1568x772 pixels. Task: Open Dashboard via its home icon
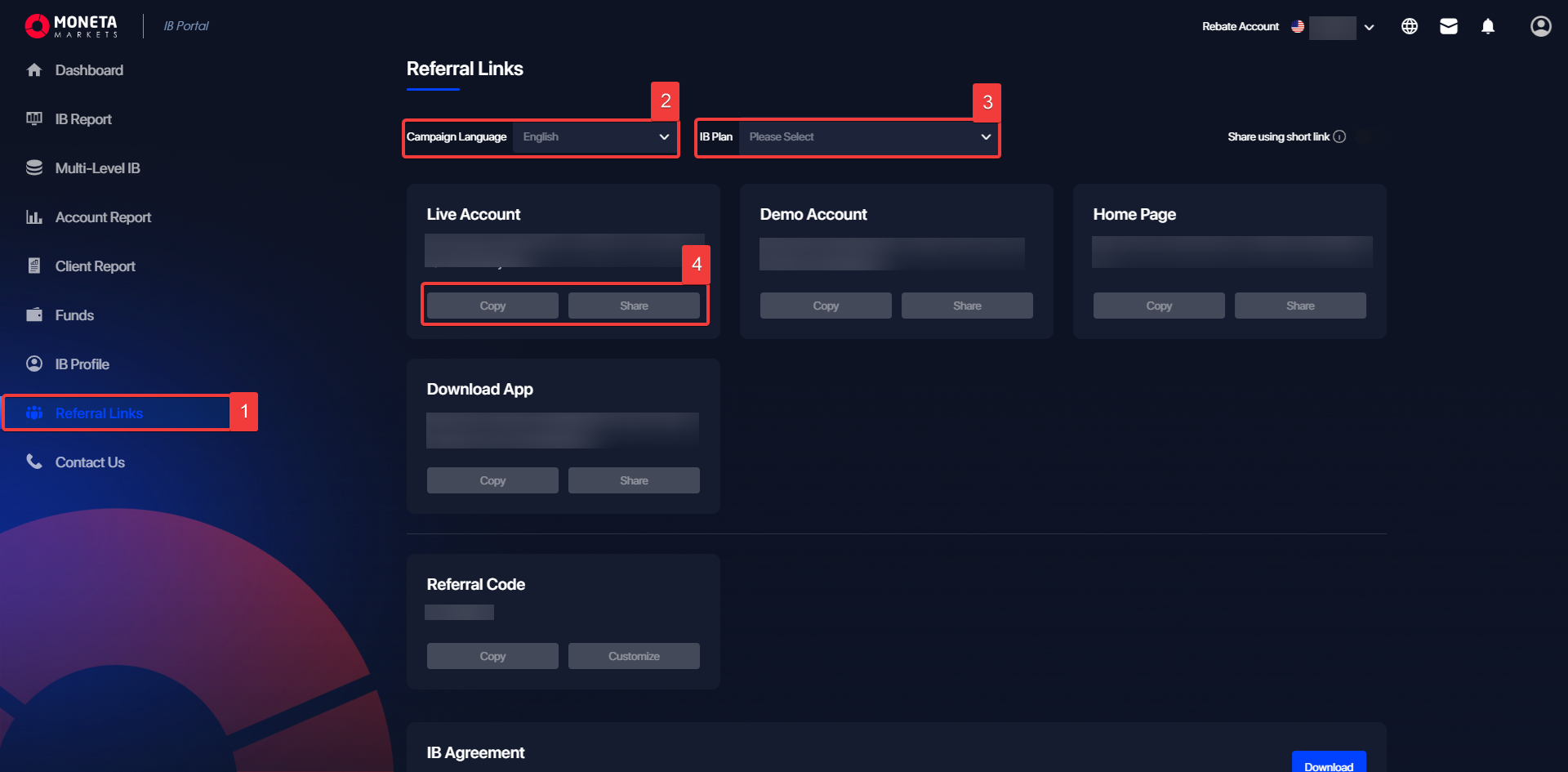point(34,70)
